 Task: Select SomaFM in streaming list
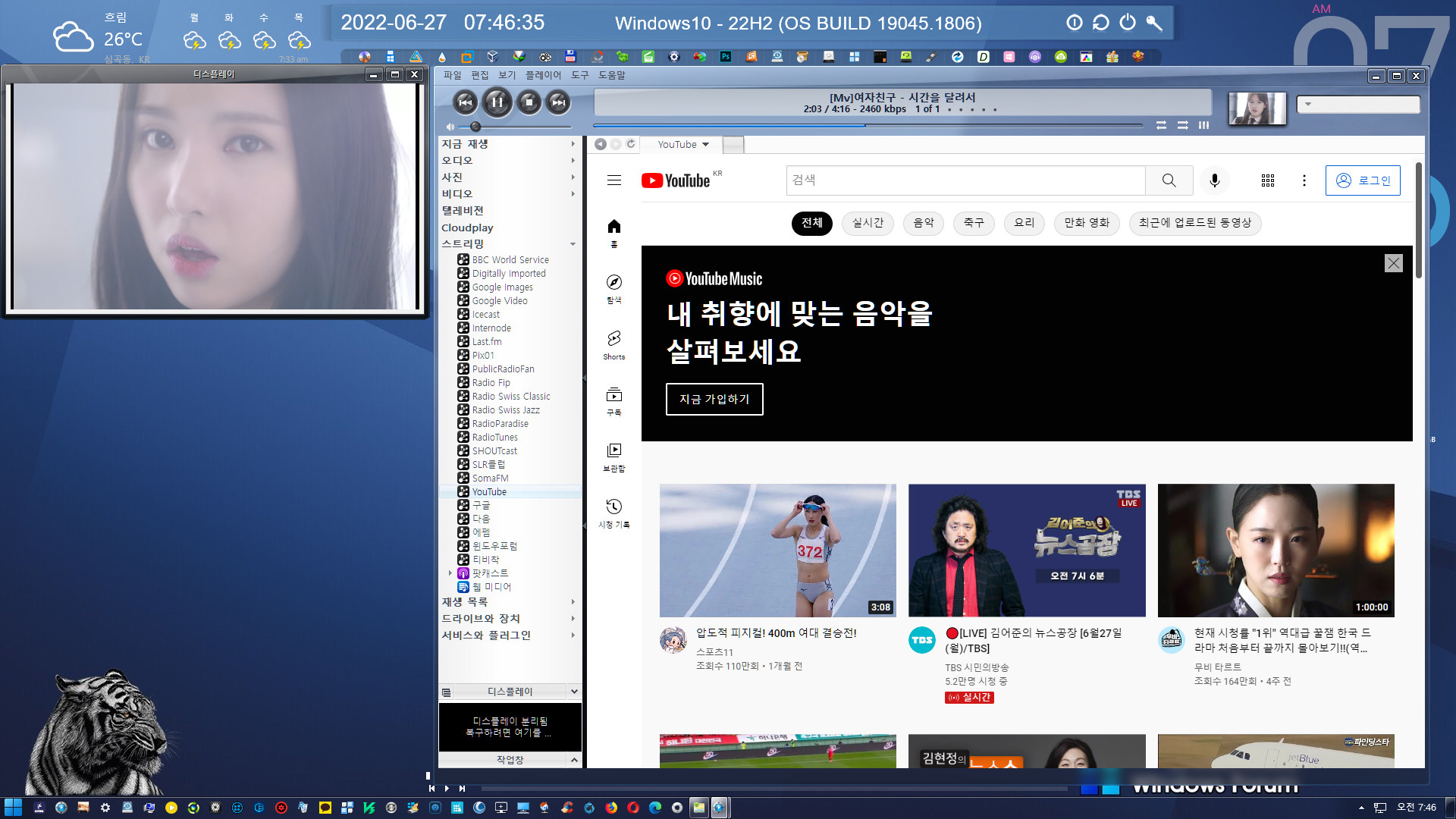490,479
